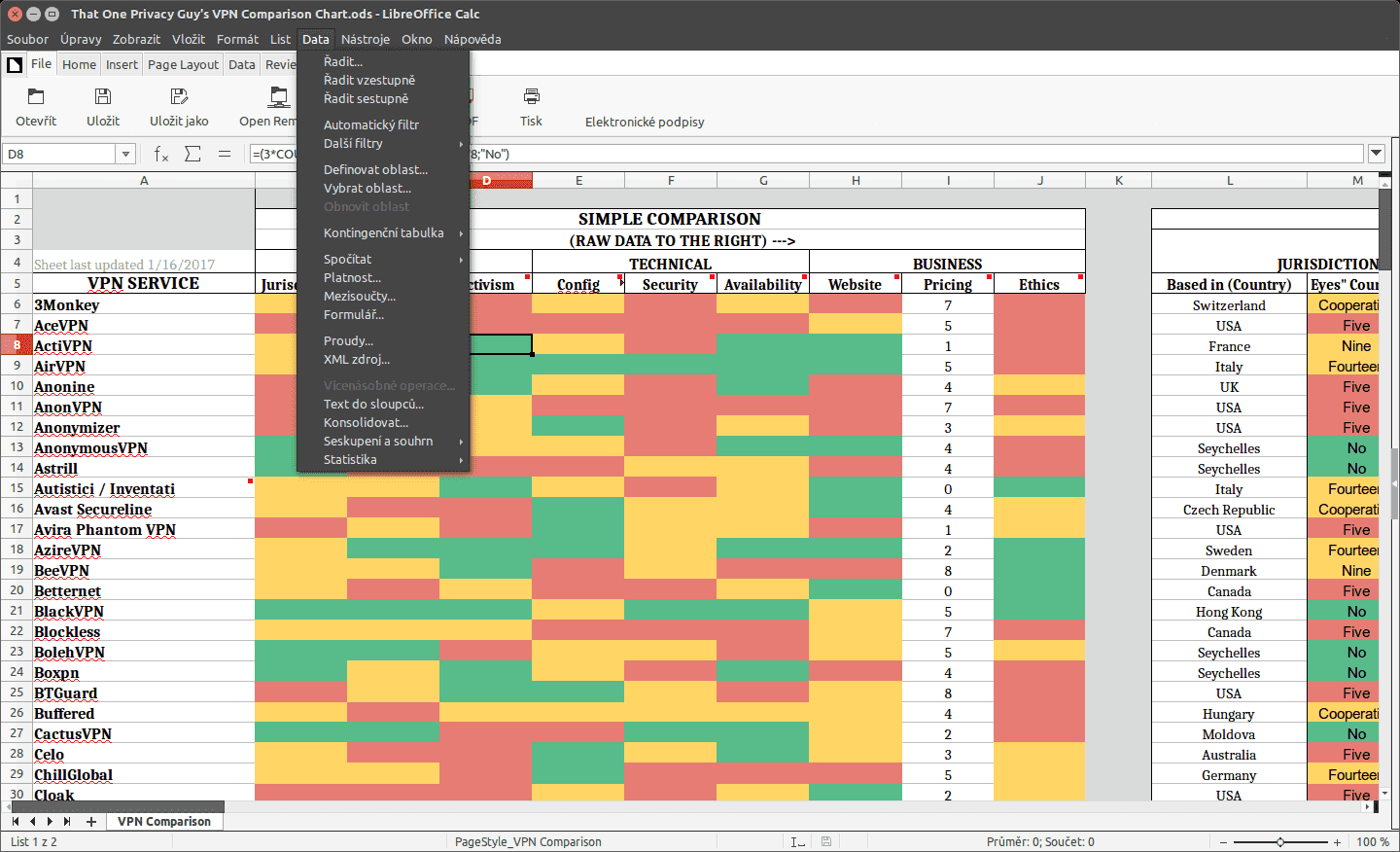
Task: Select the Czech Republic cell
Action: [x=1229, y=510]
